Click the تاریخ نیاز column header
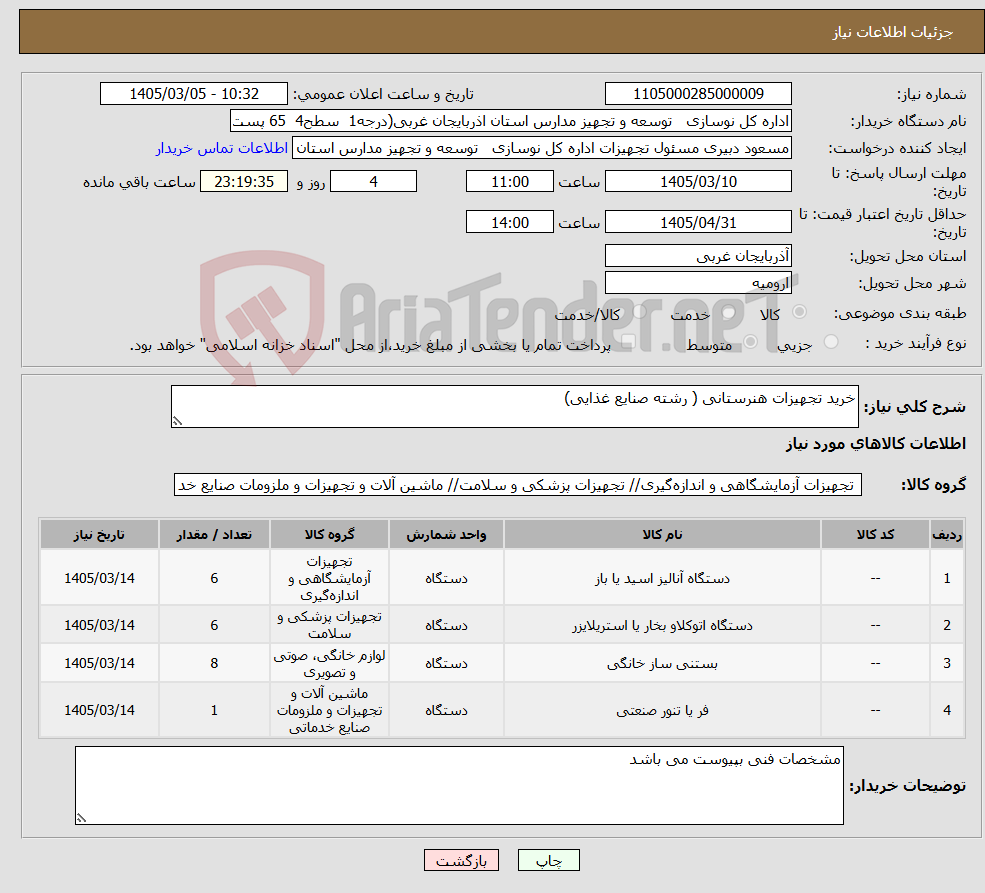Image resolution: width=985 pixels, height=893 pixels. (x=99, y=534)
